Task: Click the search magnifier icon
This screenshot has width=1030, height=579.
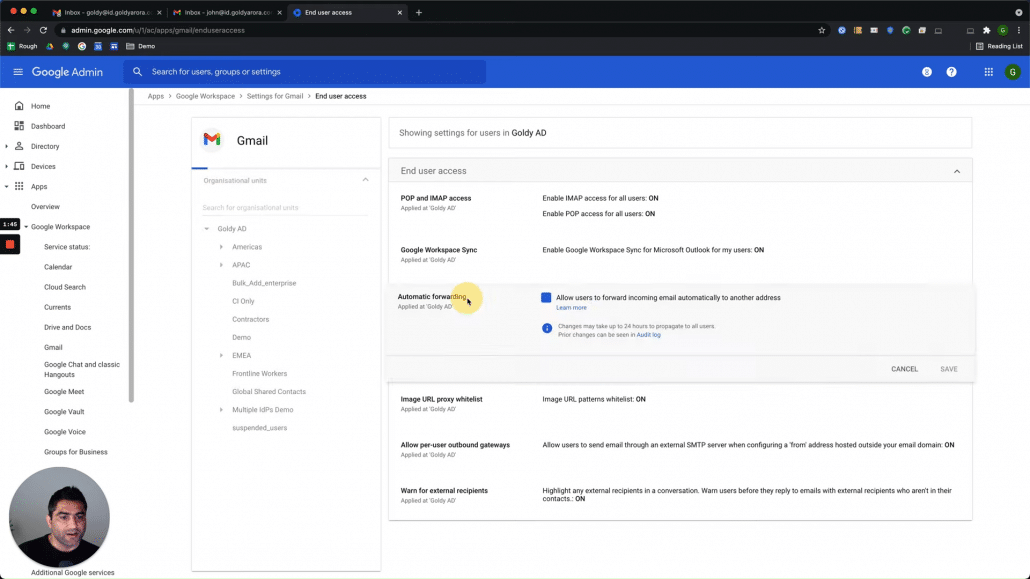Action: tap(137, 72)
